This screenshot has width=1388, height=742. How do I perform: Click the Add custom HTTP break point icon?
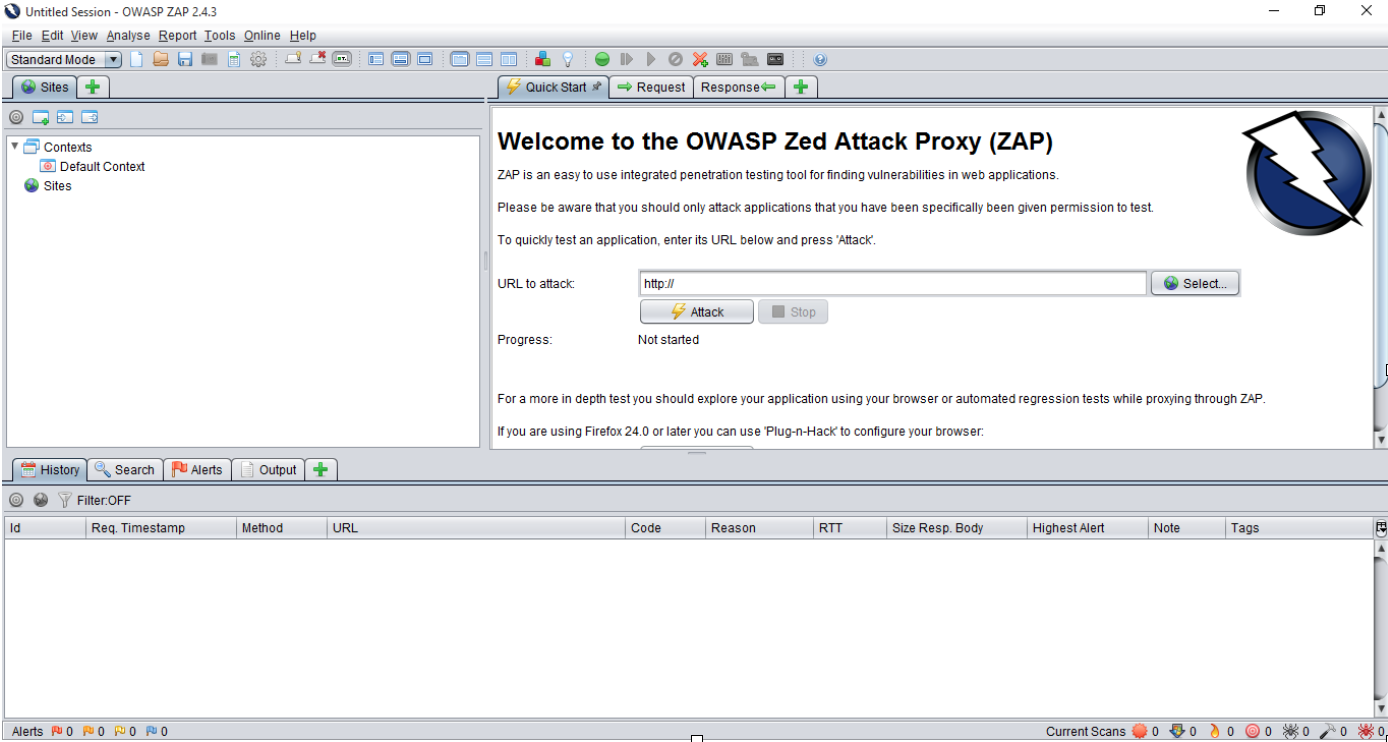pyautogui.click(x=700, y=60)
